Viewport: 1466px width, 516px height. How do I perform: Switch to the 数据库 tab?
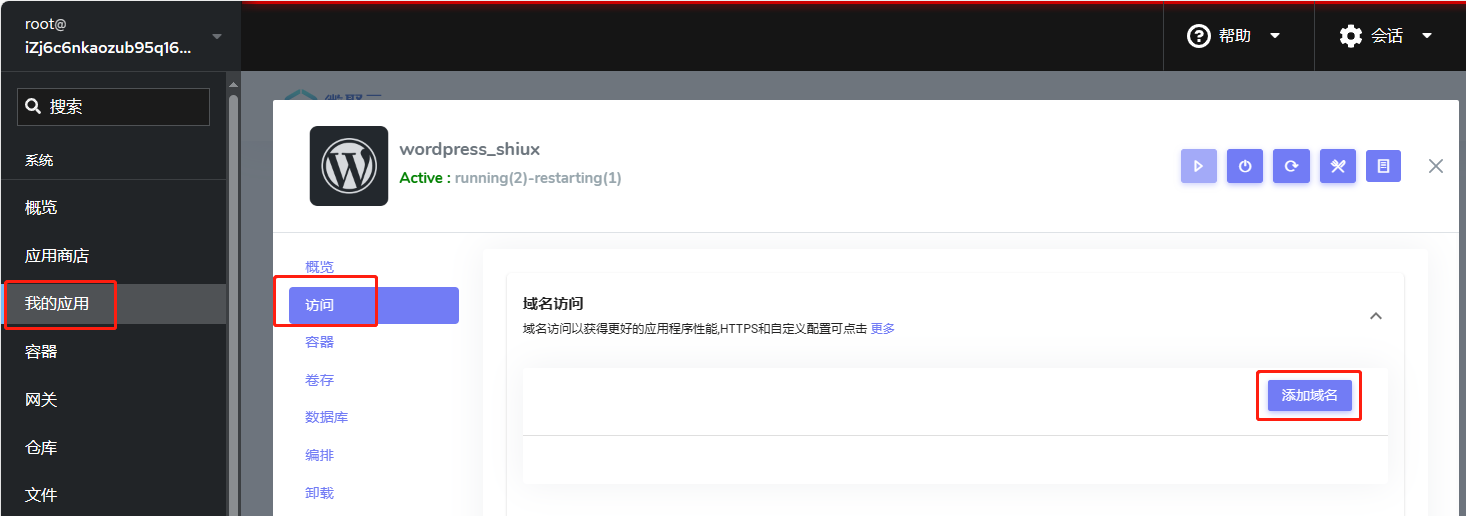click(326, 417)
